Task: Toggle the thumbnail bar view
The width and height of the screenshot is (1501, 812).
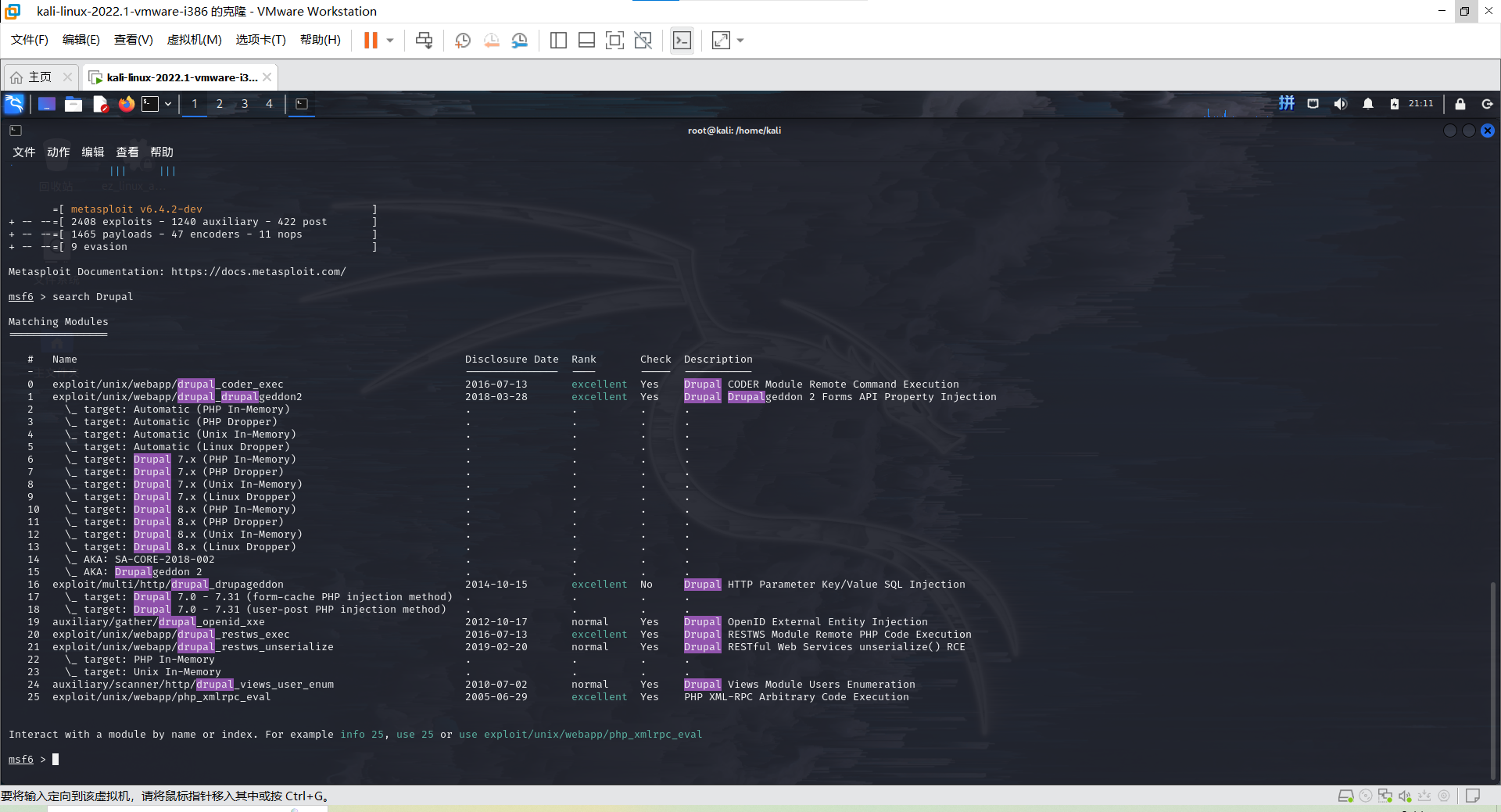Action: pos(586,40)
